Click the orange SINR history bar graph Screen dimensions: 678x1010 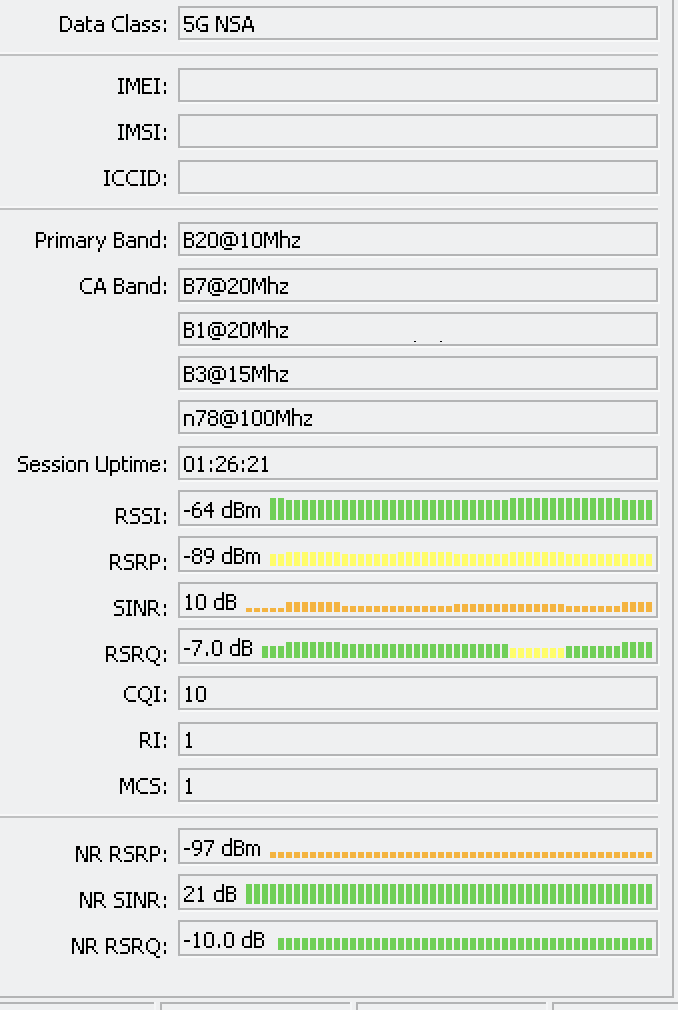(x=449, y=605)
